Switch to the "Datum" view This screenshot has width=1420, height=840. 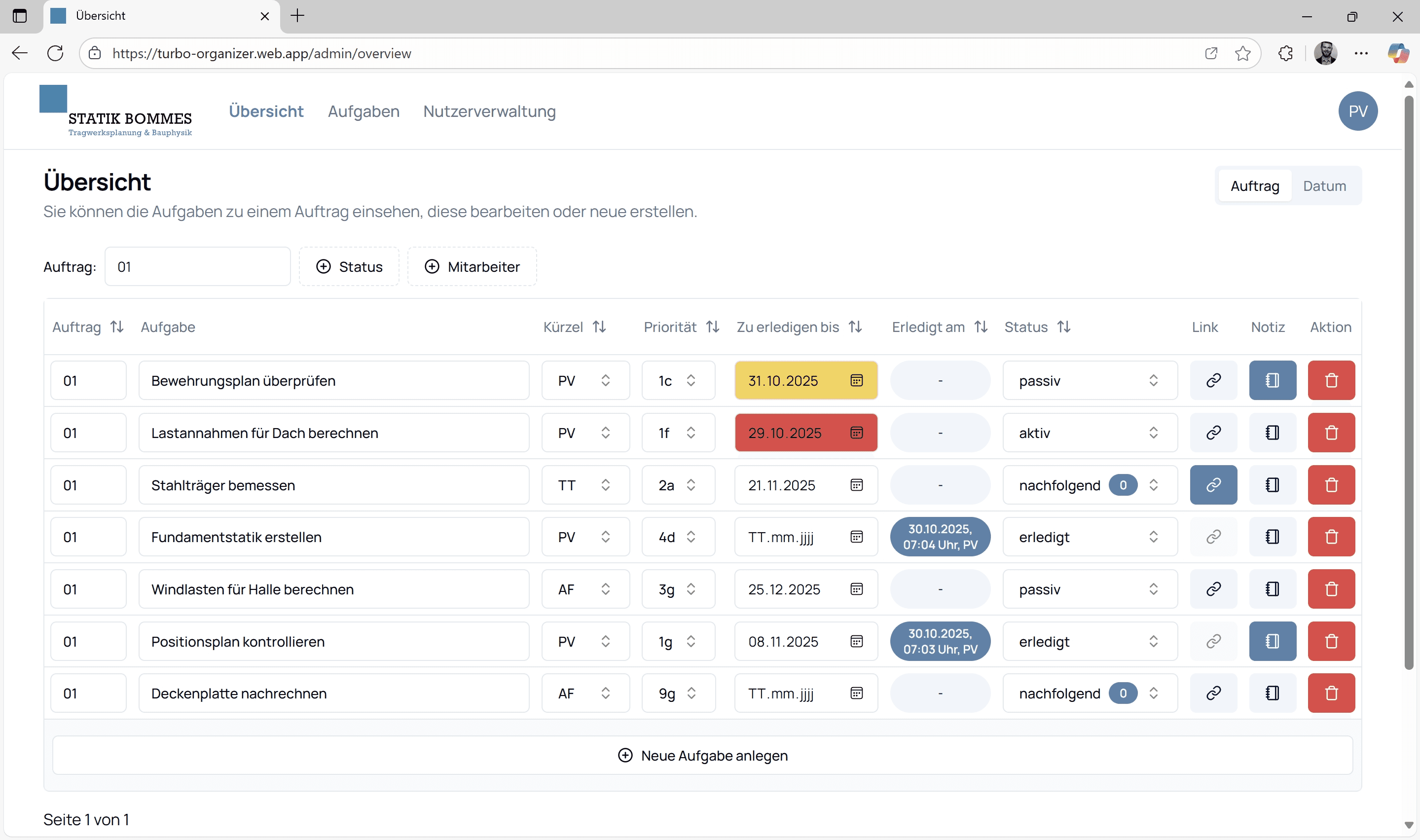coord(1324,185)
